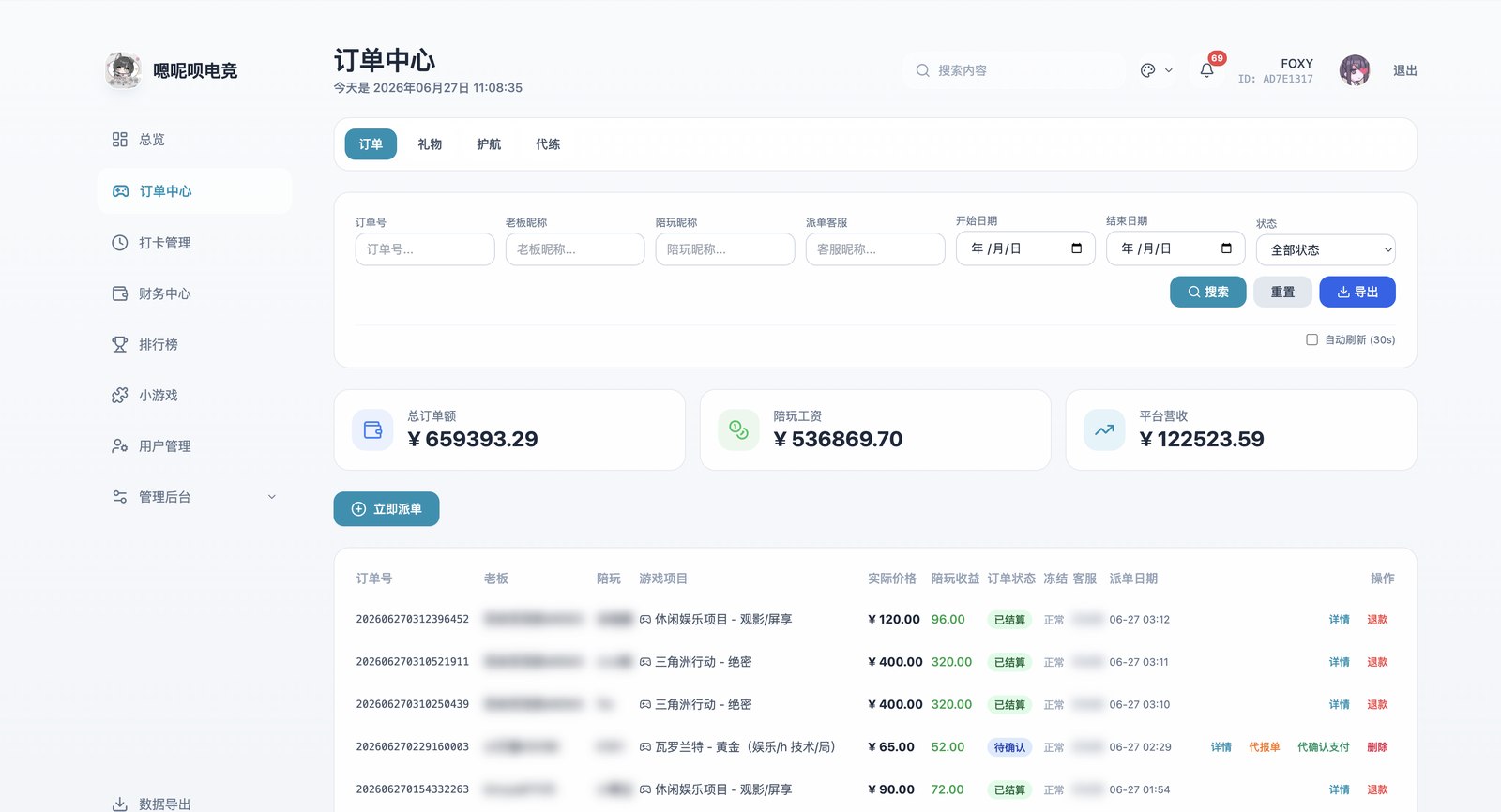This screenshot has height=812, width=1501.
Task: Click the 数据导出 download icon
Action: [x=120, y=804]
